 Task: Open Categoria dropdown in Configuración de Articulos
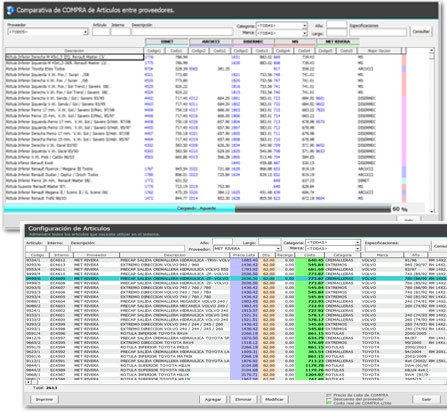point(358,243)
